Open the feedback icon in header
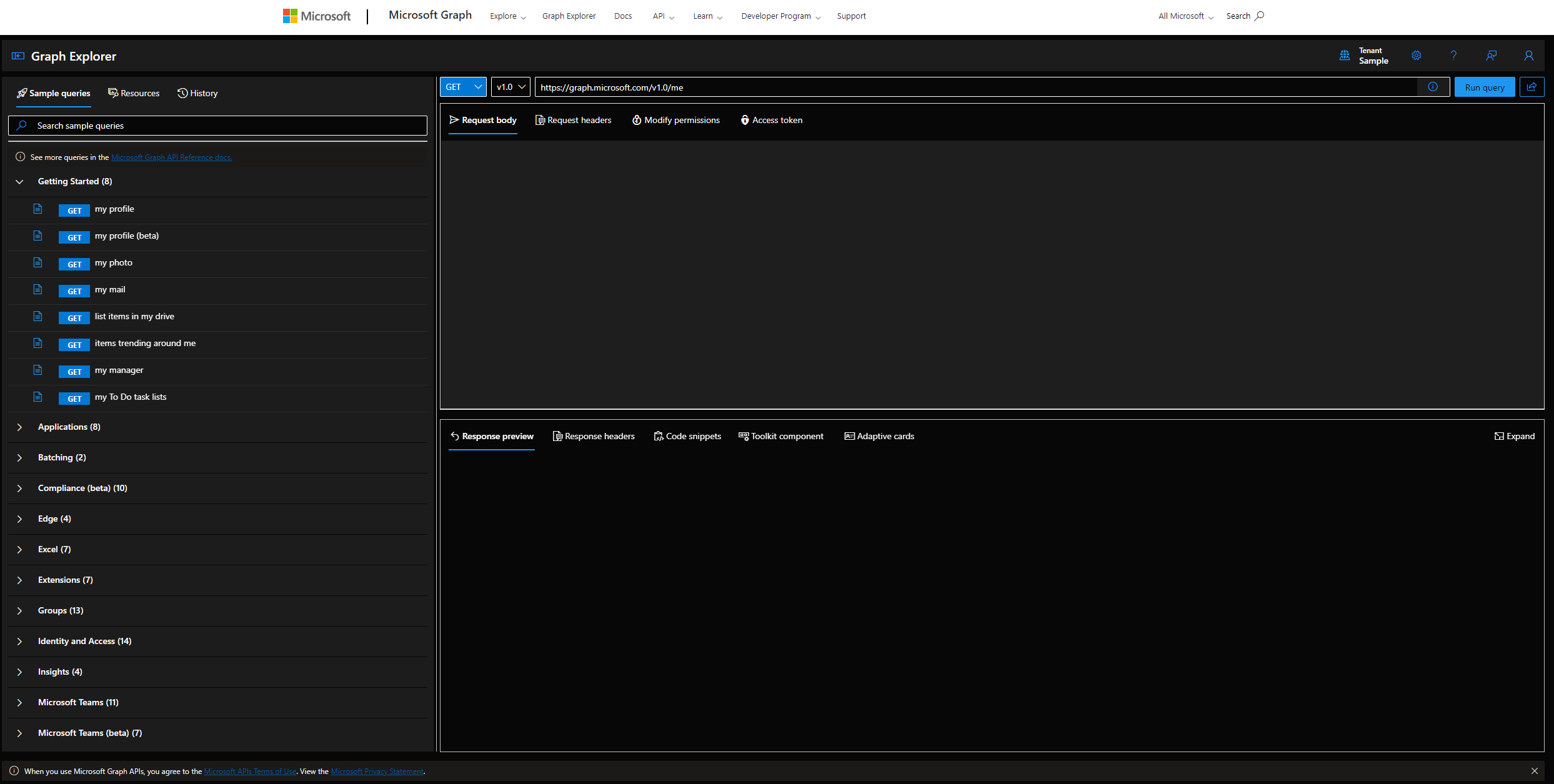The height and width of the screenshot is (784, 1554). pos(1491,56)
